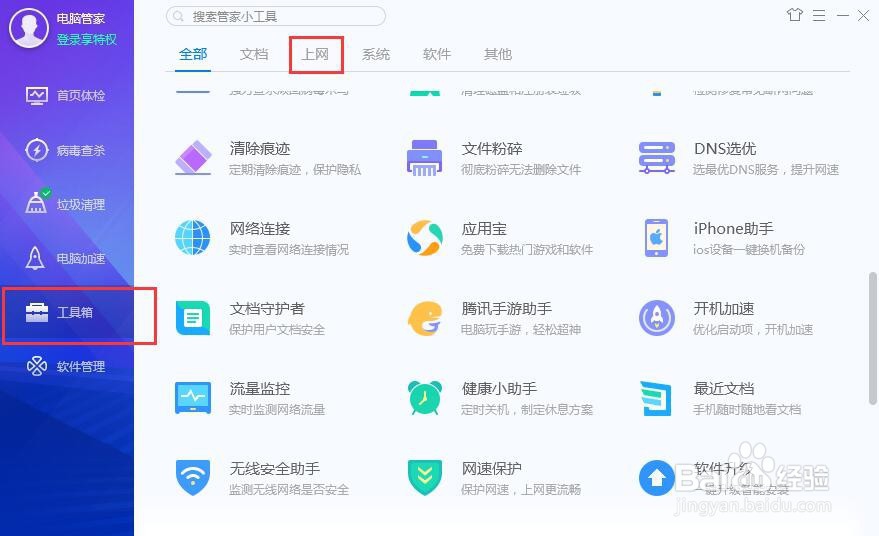The image size is (879, 536).
Task: Click the 网络连接 title text
Action: pos(260,229)
